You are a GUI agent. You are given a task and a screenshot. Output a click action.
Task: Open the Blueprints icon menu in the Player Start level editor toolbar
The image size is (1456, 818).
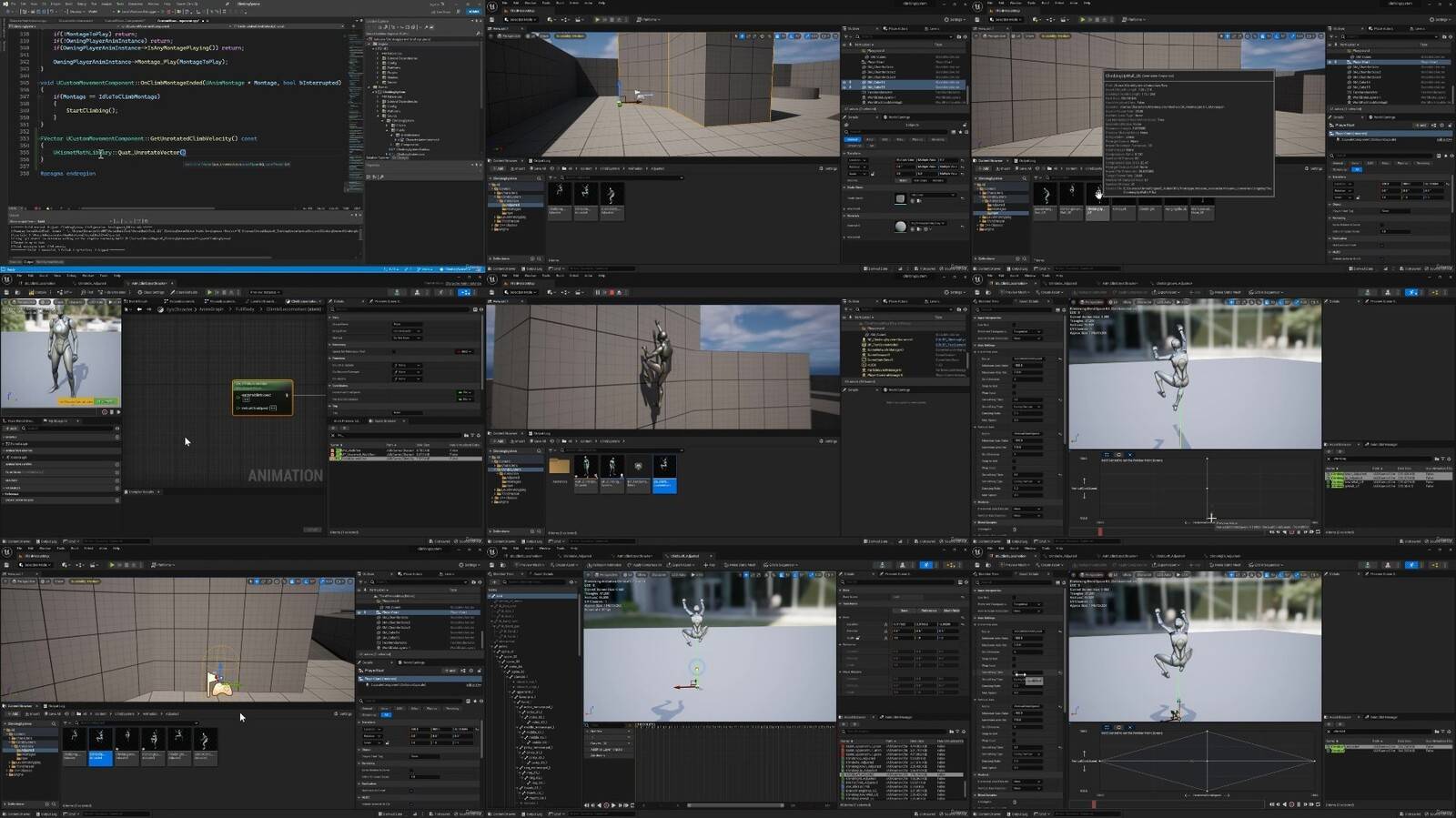point(80,565)
